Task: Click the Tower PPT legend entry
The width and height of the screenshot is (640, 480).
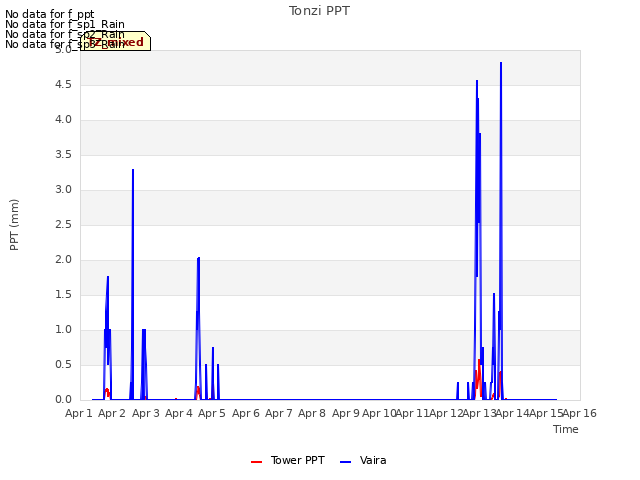Action: click(x=288, y=460)
